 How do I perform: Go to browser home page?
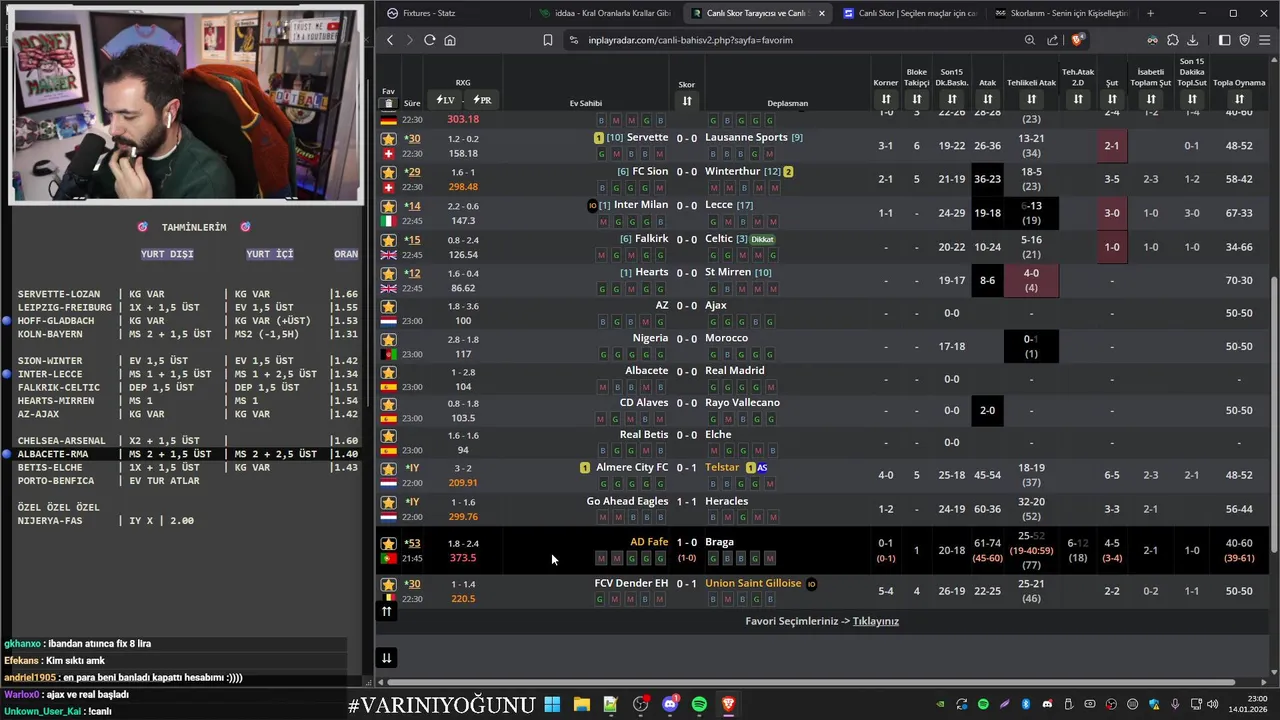[x=450, y=40]
